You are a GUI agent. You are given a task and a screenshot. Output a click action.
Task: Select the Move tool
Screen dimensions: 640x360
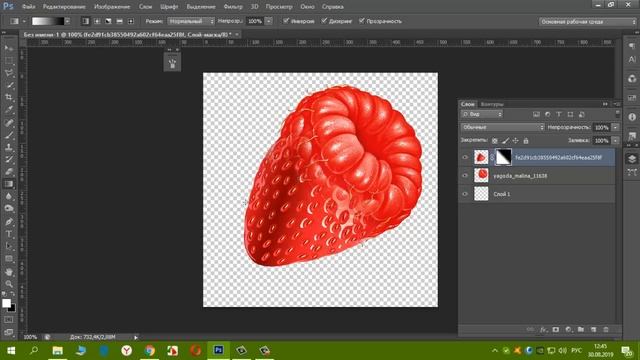coord(9,48)
